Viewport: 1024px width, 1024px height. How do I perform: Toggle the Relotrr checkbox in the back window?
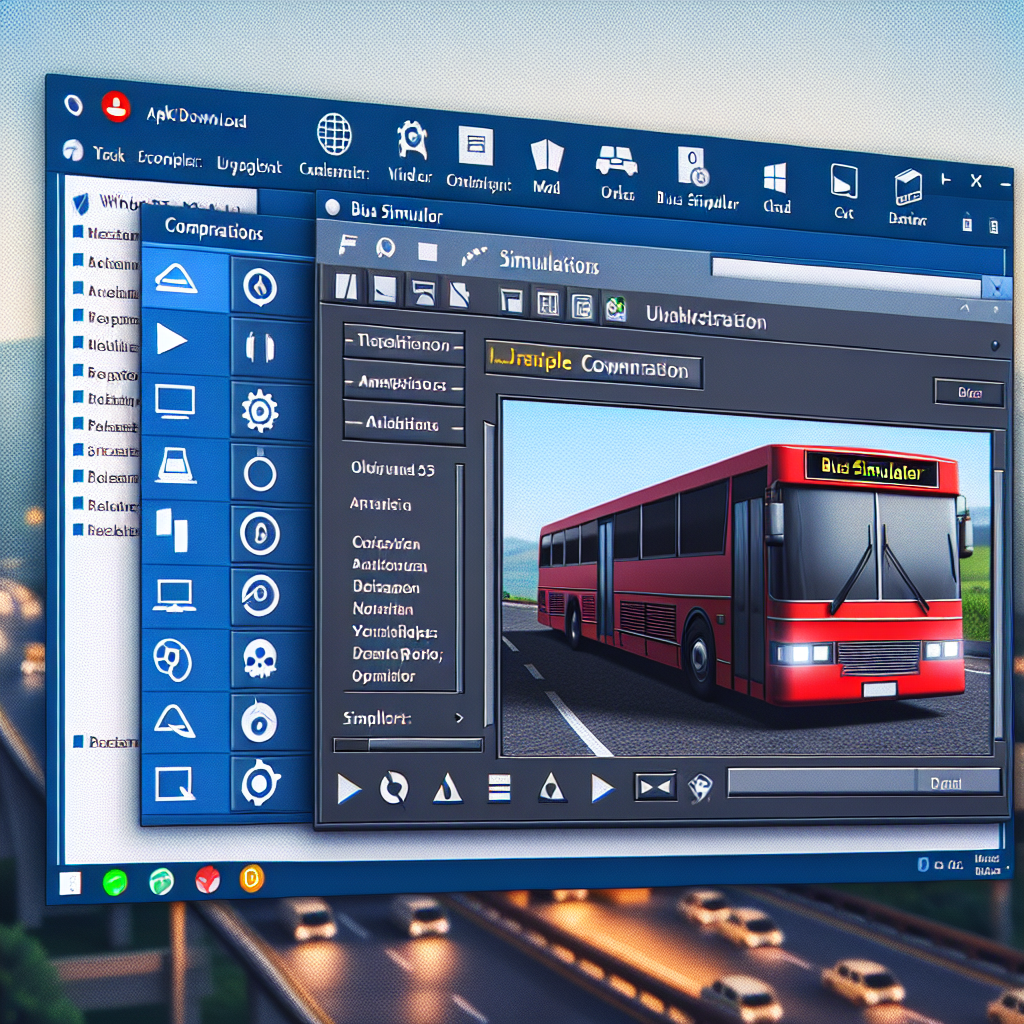(78, 503)
